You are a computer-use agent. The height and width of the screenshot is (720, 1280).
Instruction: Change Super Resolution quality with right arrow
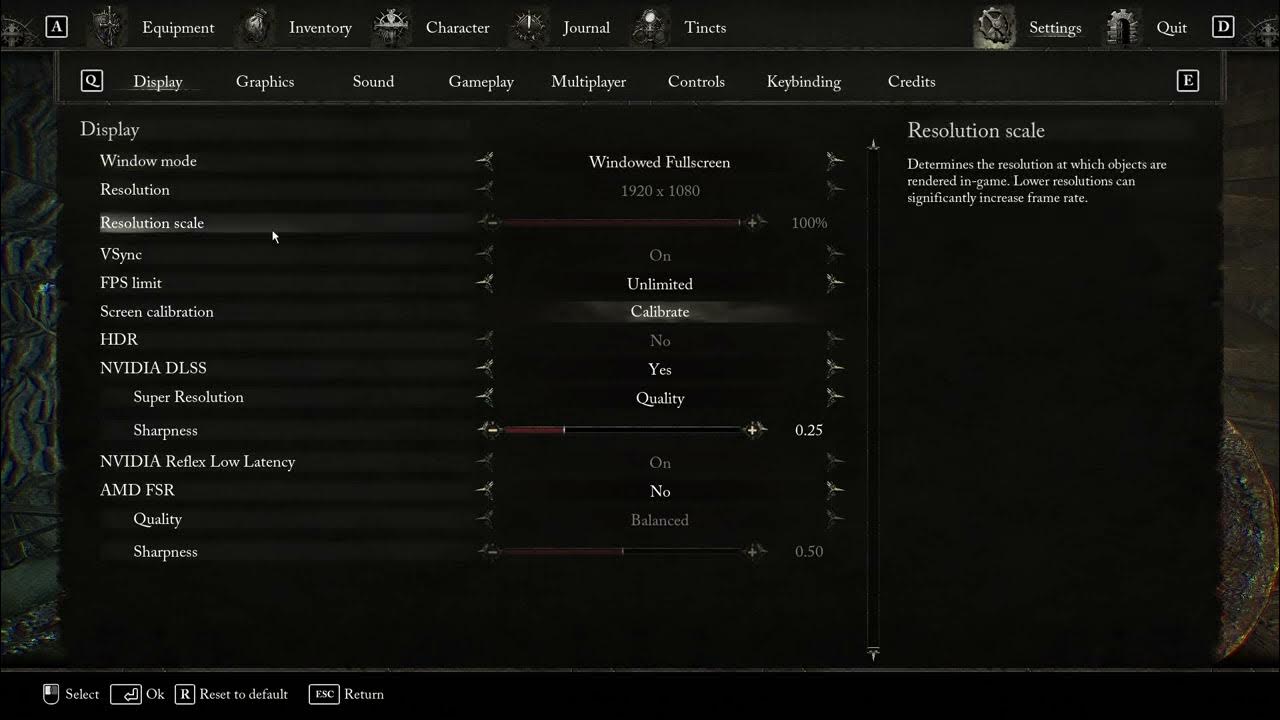(x=836, y=397)
